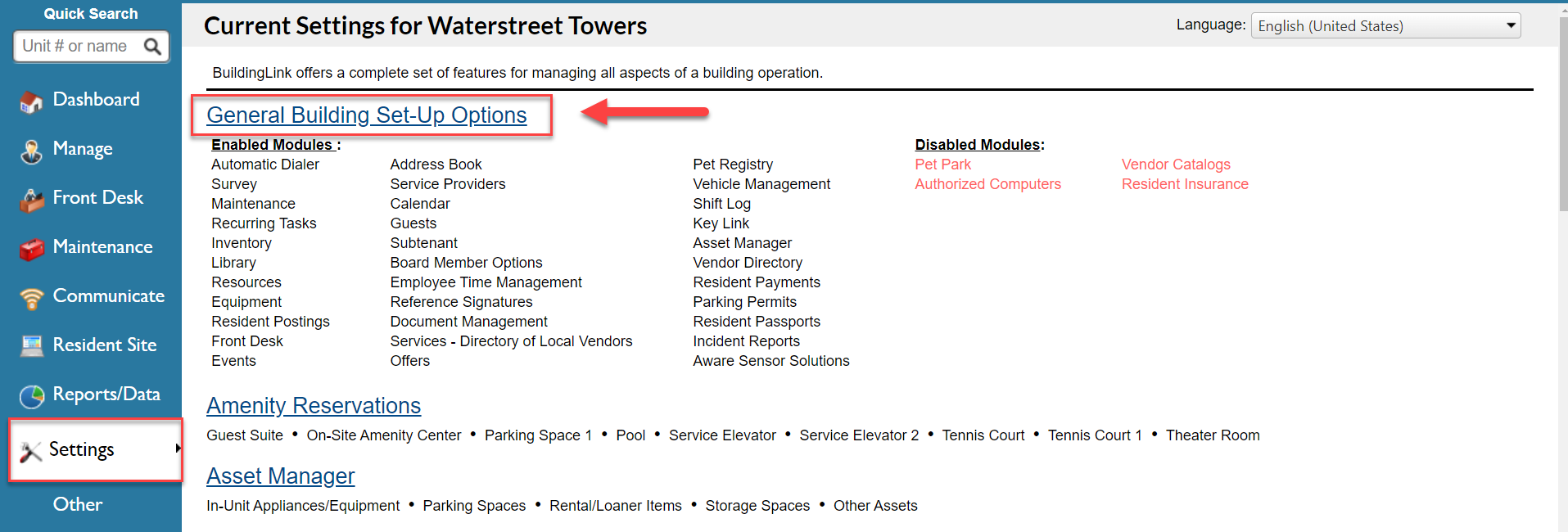Image resolution: width=1568 pixels, height=532 pixels.
Task: Select the Pet Registry module
Action: (733, 165)
